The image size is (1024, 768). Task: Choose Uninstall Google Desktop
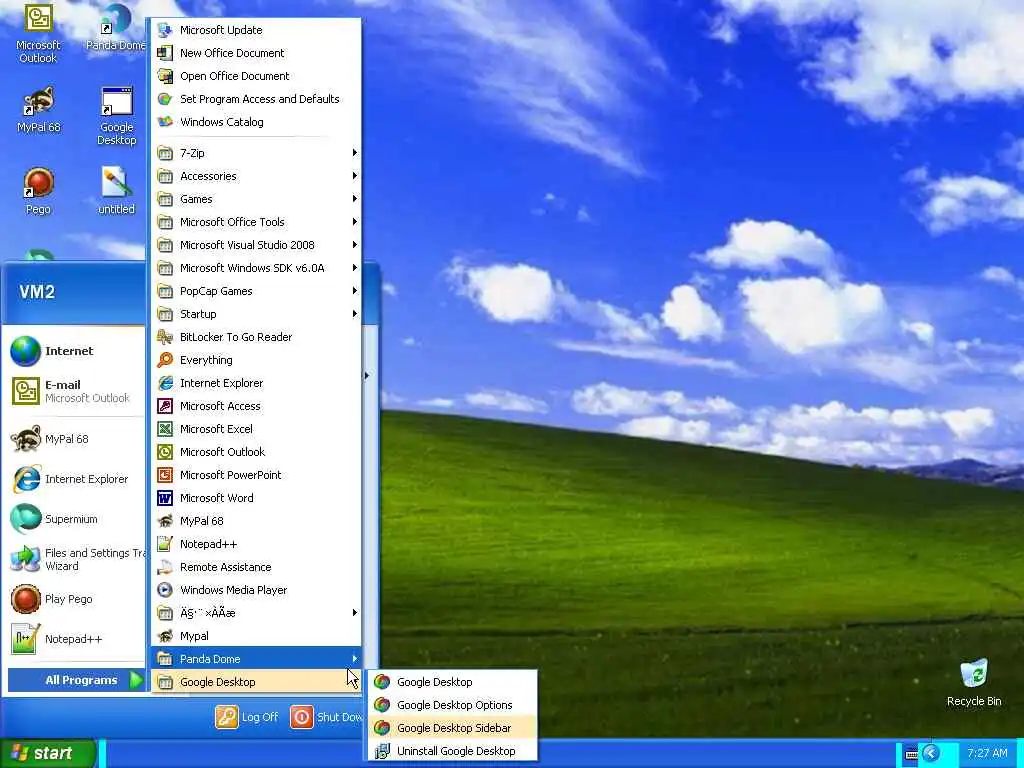tap(453, 751)
